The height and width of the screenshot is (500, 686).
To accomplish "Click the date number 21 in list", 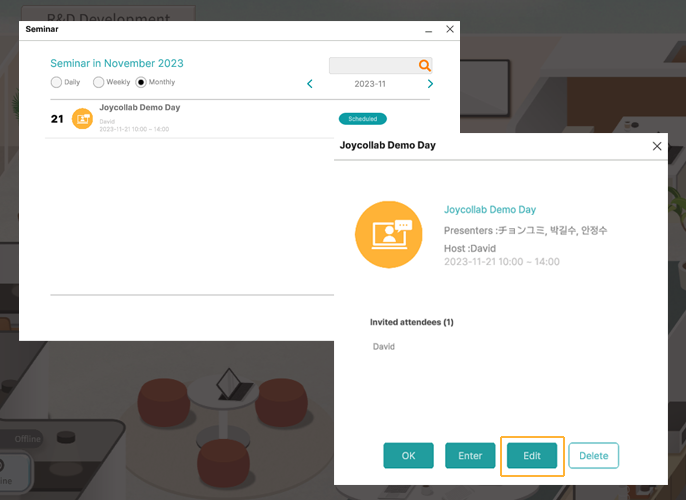I will (x=57, y=119).
